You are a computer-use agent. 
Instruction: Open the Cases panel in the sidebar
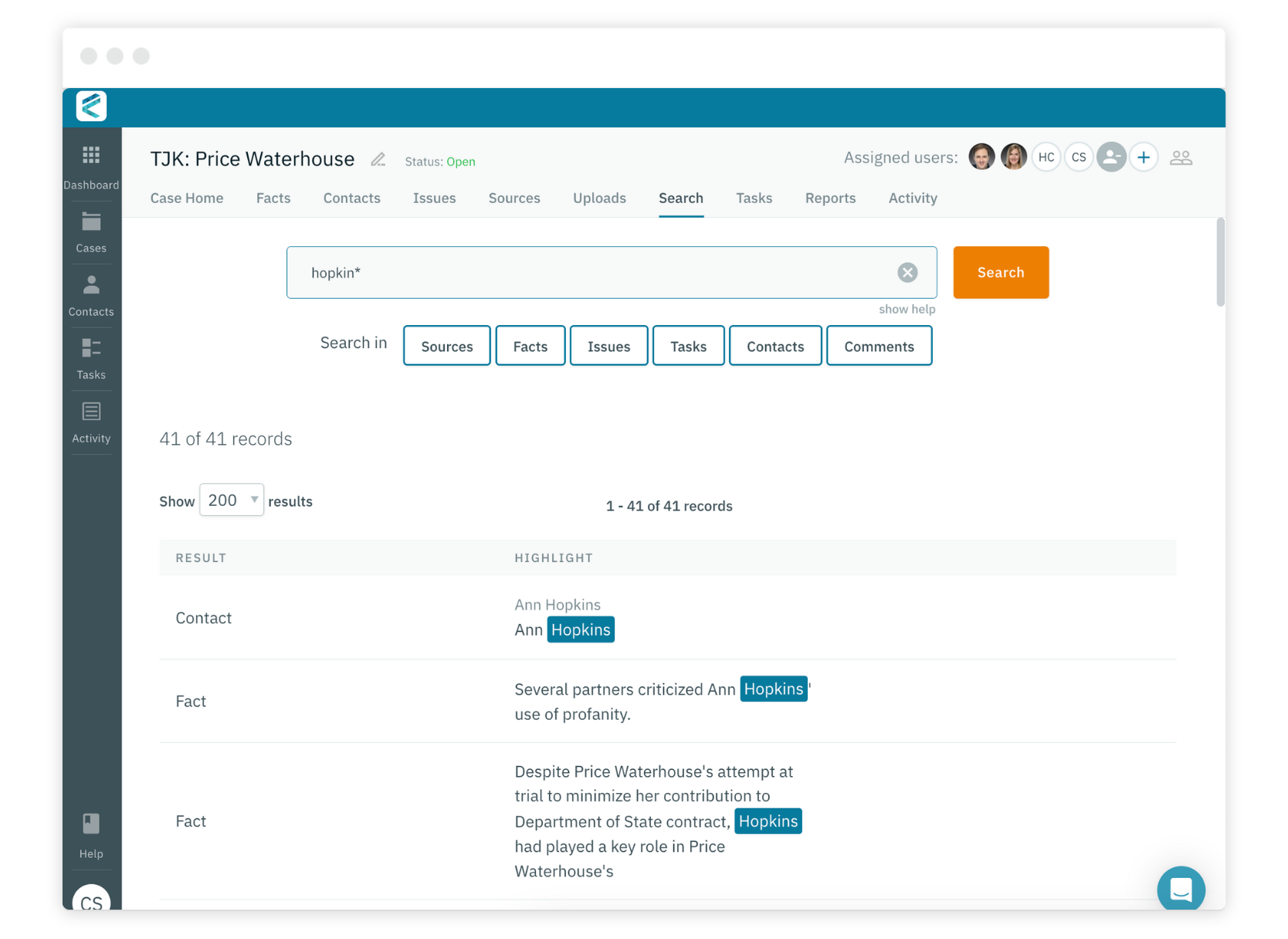point(91,229)
